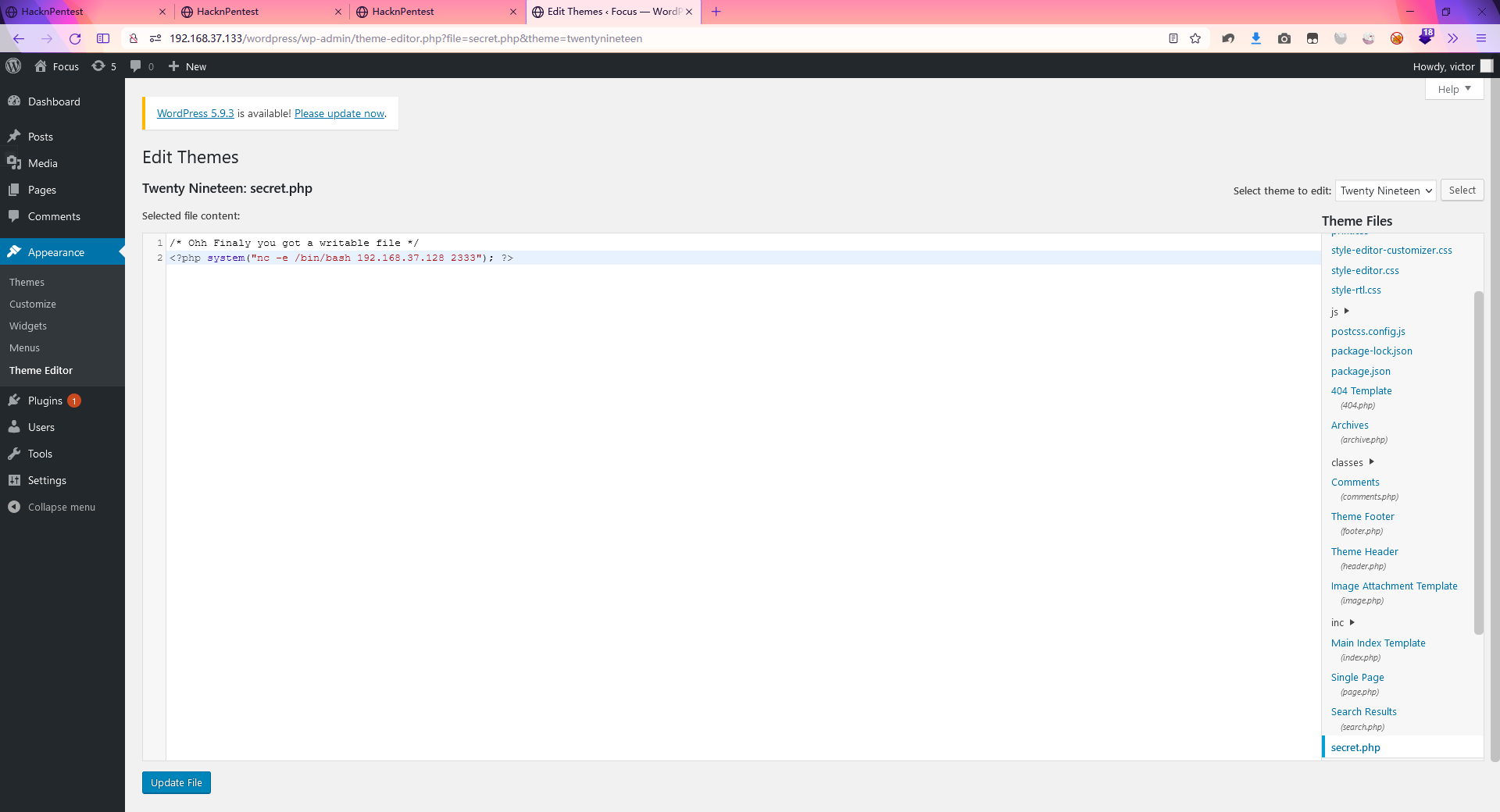
Task: Bookmark this page with star icon
Action: click(x=1195, y=38)
